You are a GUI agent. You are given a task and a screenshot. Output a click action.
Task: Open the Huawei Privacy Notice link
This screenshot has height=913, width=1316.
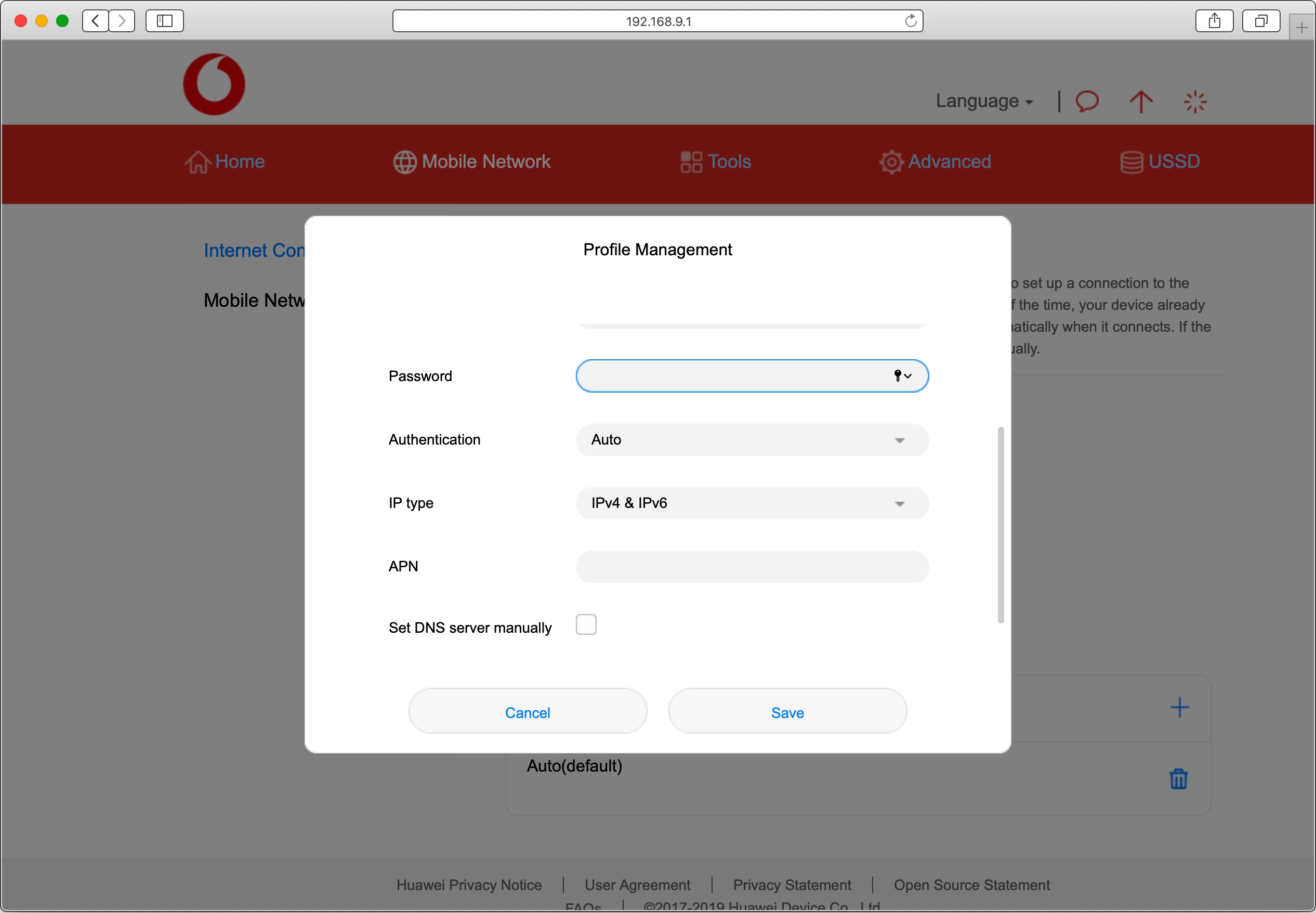click(469, 884)
